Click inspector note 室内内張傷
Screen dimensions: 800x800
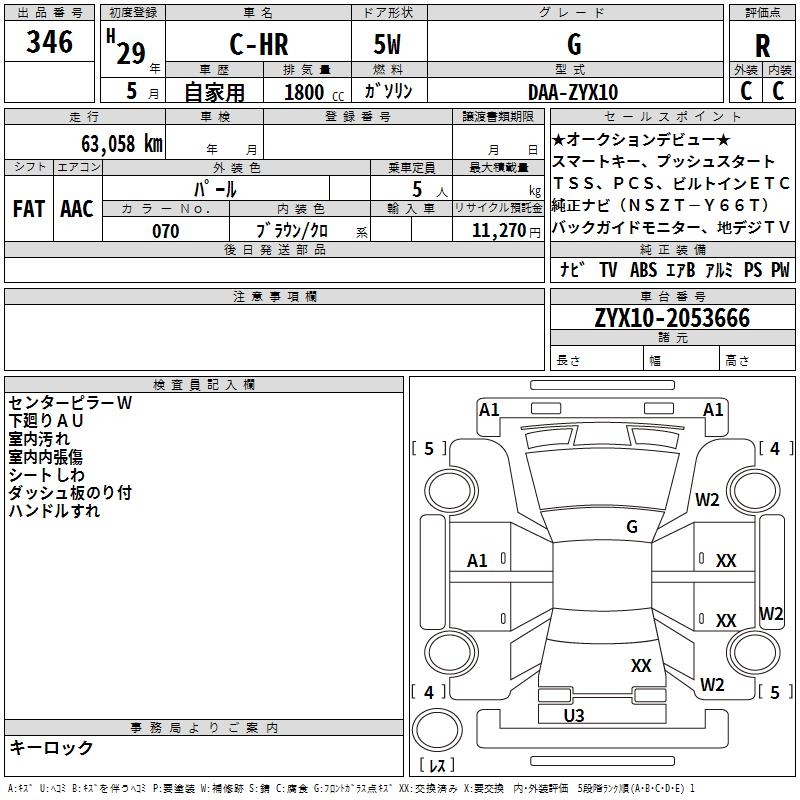pos(45,457)
